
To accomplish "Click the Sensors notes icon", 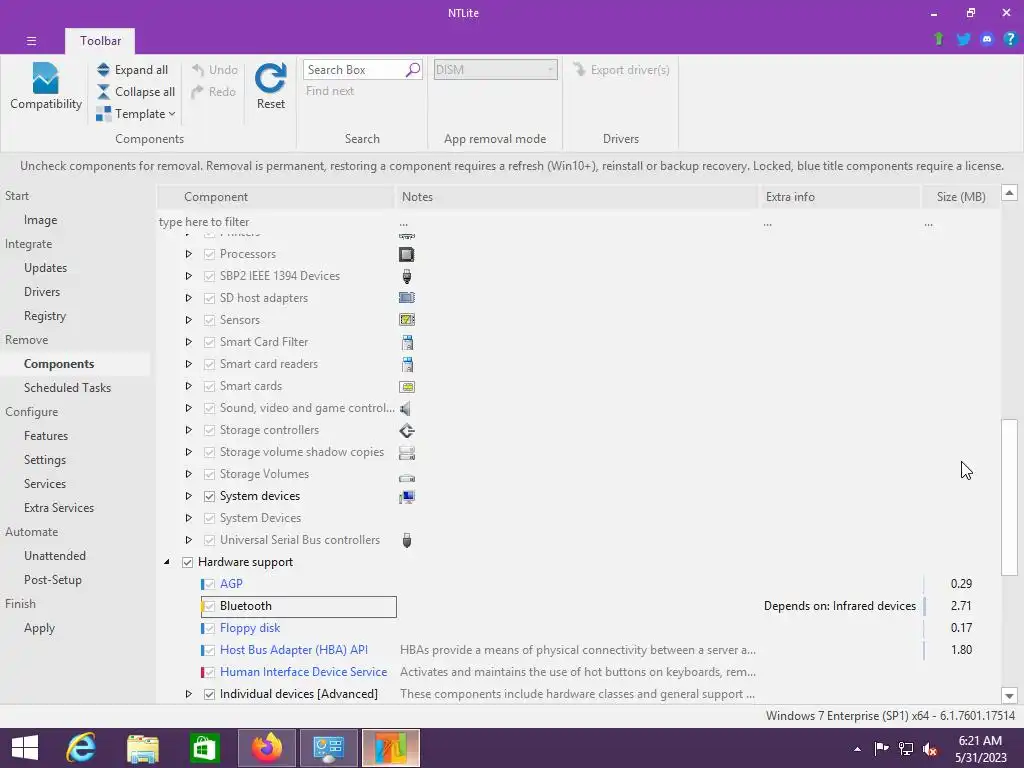I will 407,320.
